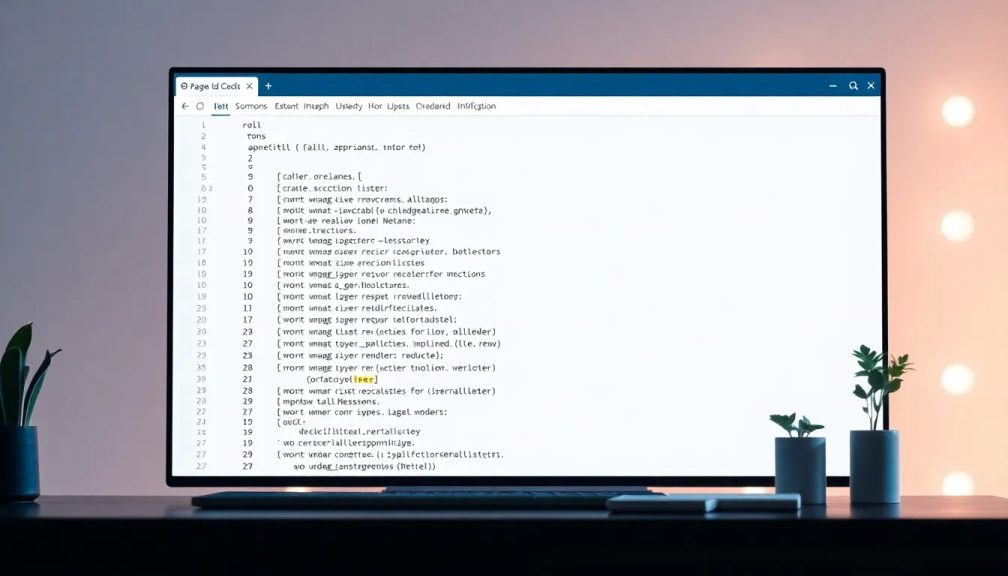Open a new tab with plus icon

pyautogui.click(x=268, y=87)
